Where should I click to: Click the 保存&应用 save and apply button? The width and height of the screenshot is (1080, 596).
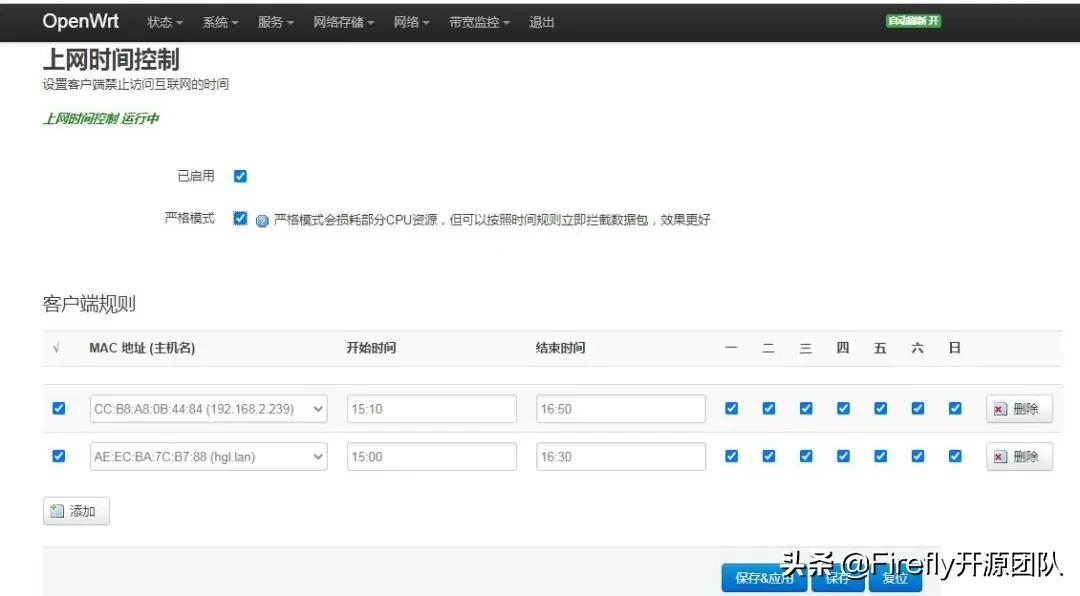point(763,577)
